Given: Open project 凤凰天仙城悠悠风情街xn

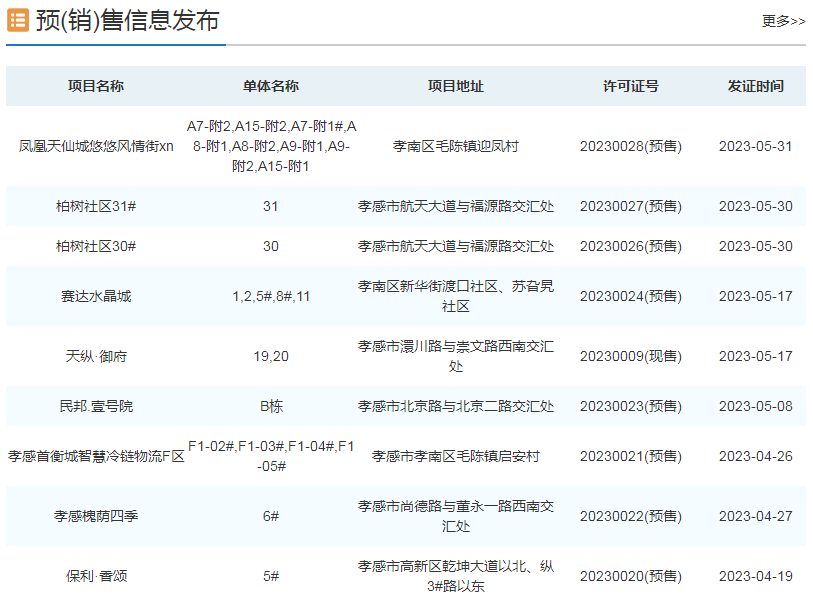Looking at the screenshot, I should [x=96, y=146].
